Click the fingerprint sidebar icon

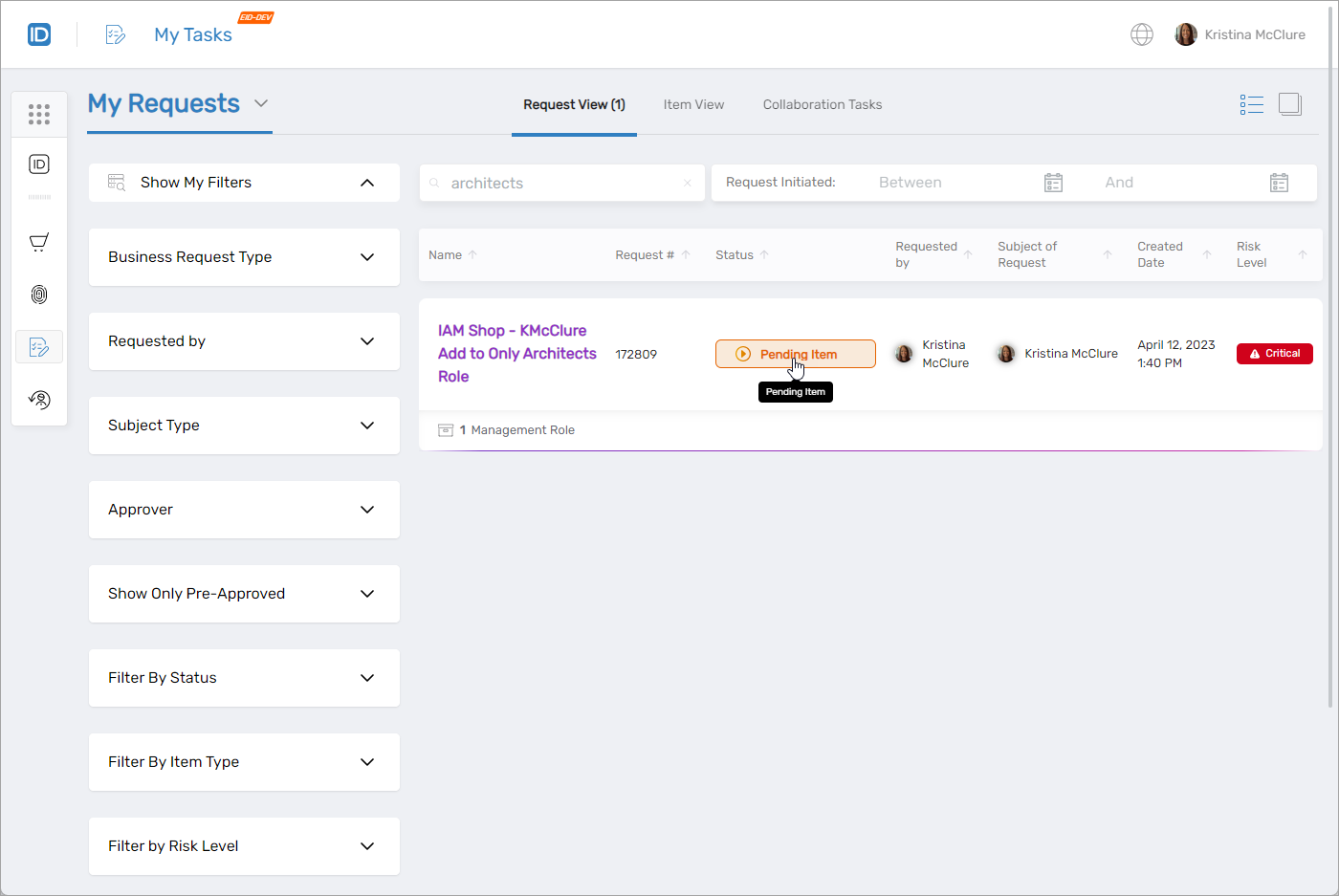click(39, 295)
